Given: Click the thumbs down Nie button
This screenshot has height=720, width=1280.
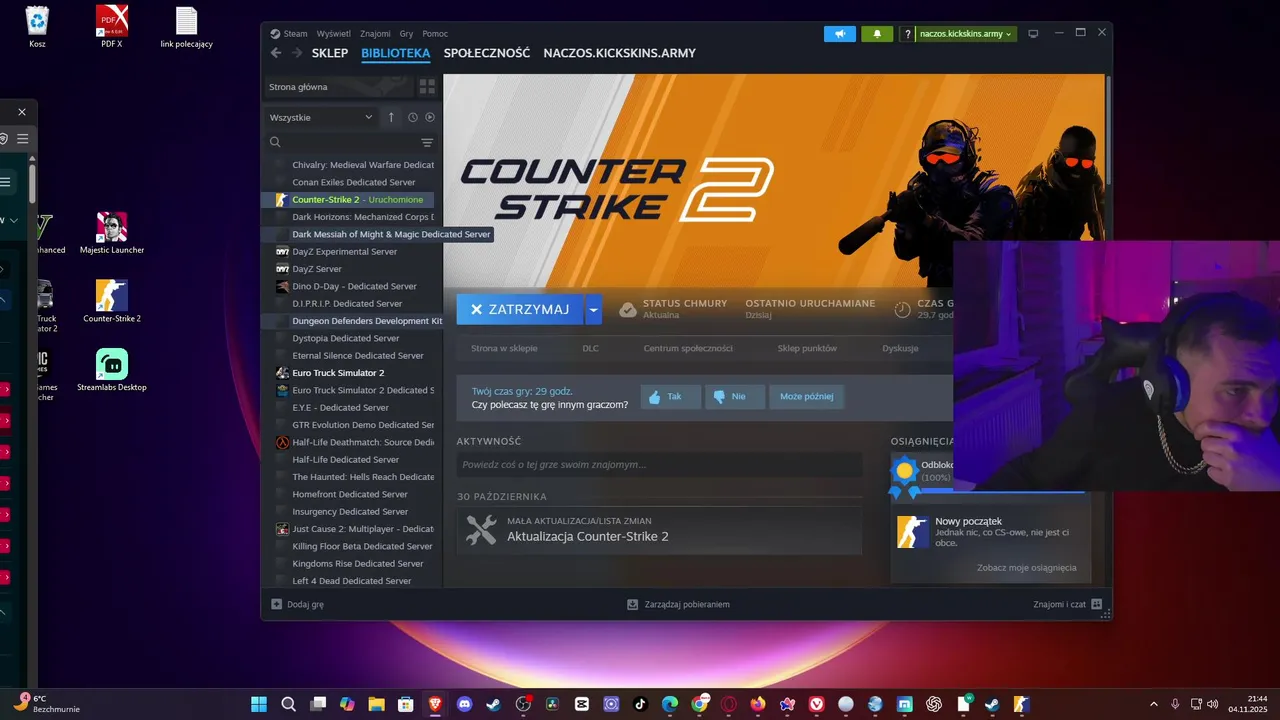Looking at the screenshot, I should [x=735, y=397].
